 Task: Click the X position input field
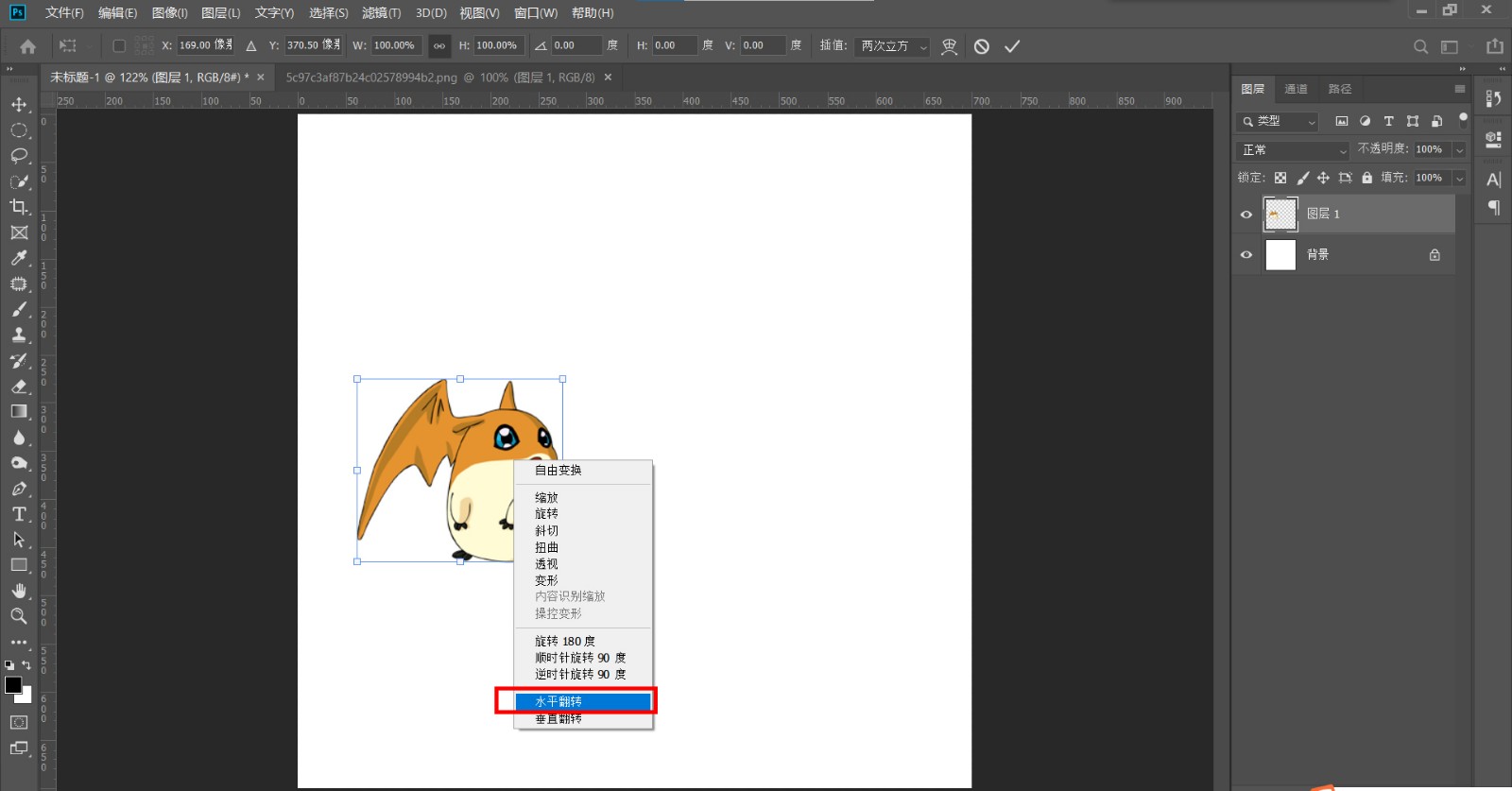tap(205, 45)
